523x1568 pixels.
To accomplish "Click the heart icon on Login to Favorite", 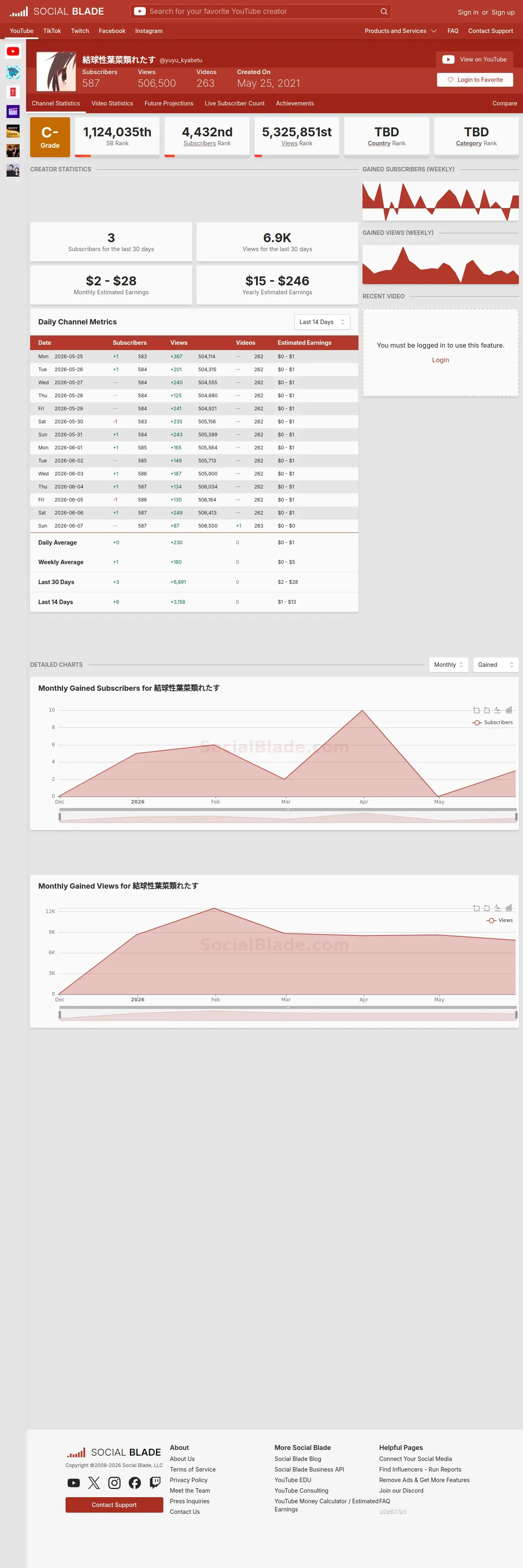I will click(450, 80).
